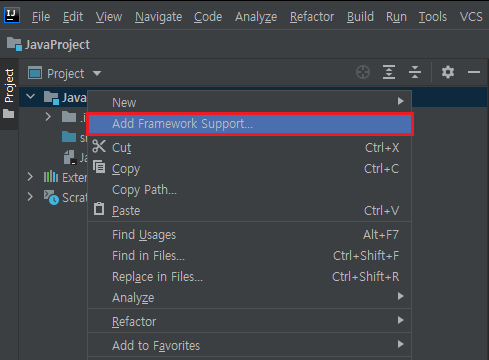The height and width of the screenshot is (360, 489).
Task: Click the Copy documents icon
Action: [99, 167]
